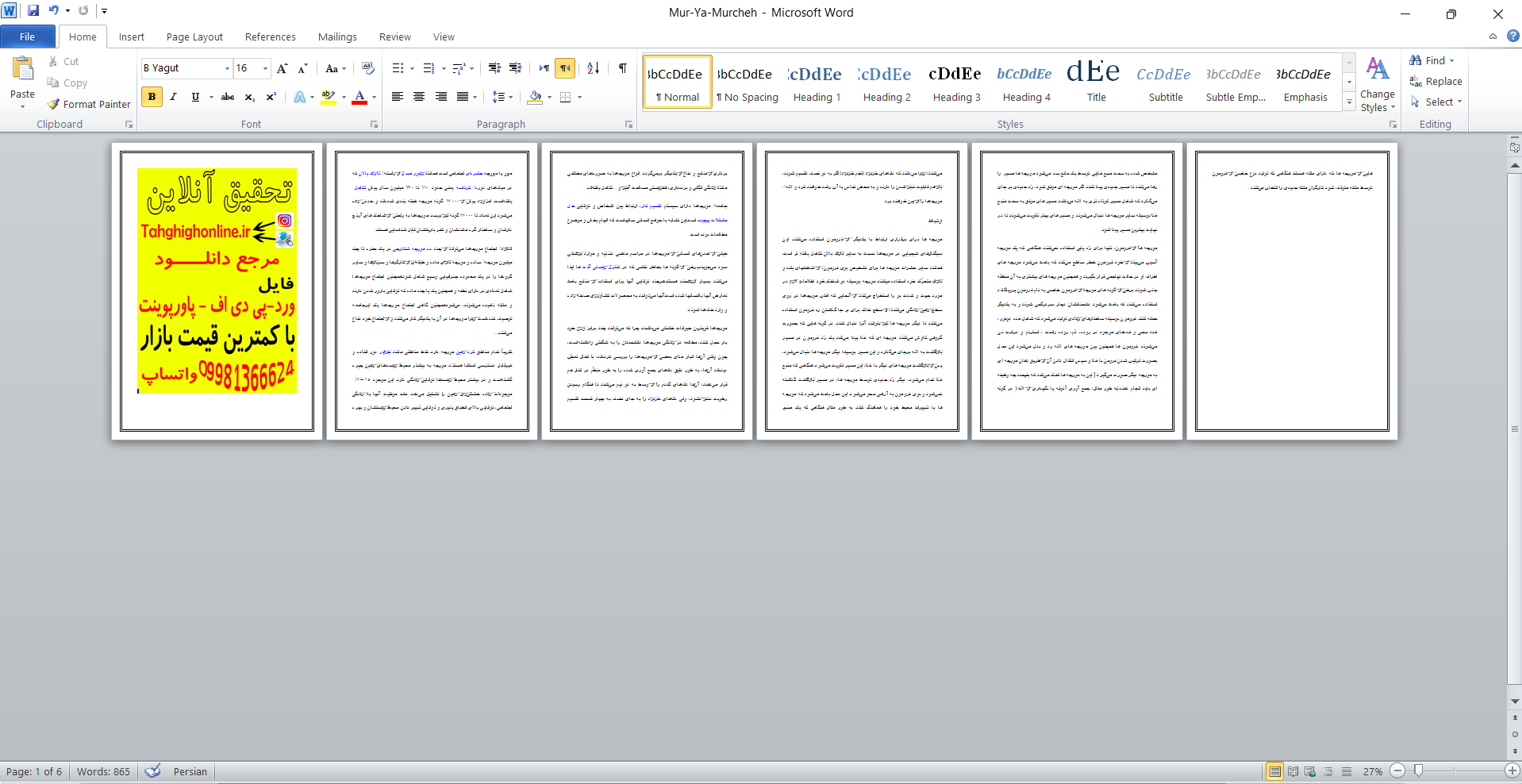Viewport: 1522px width, 784px height.
Task: Sort text with the A-Z sort icon
Action: click(x=594, y=68)
